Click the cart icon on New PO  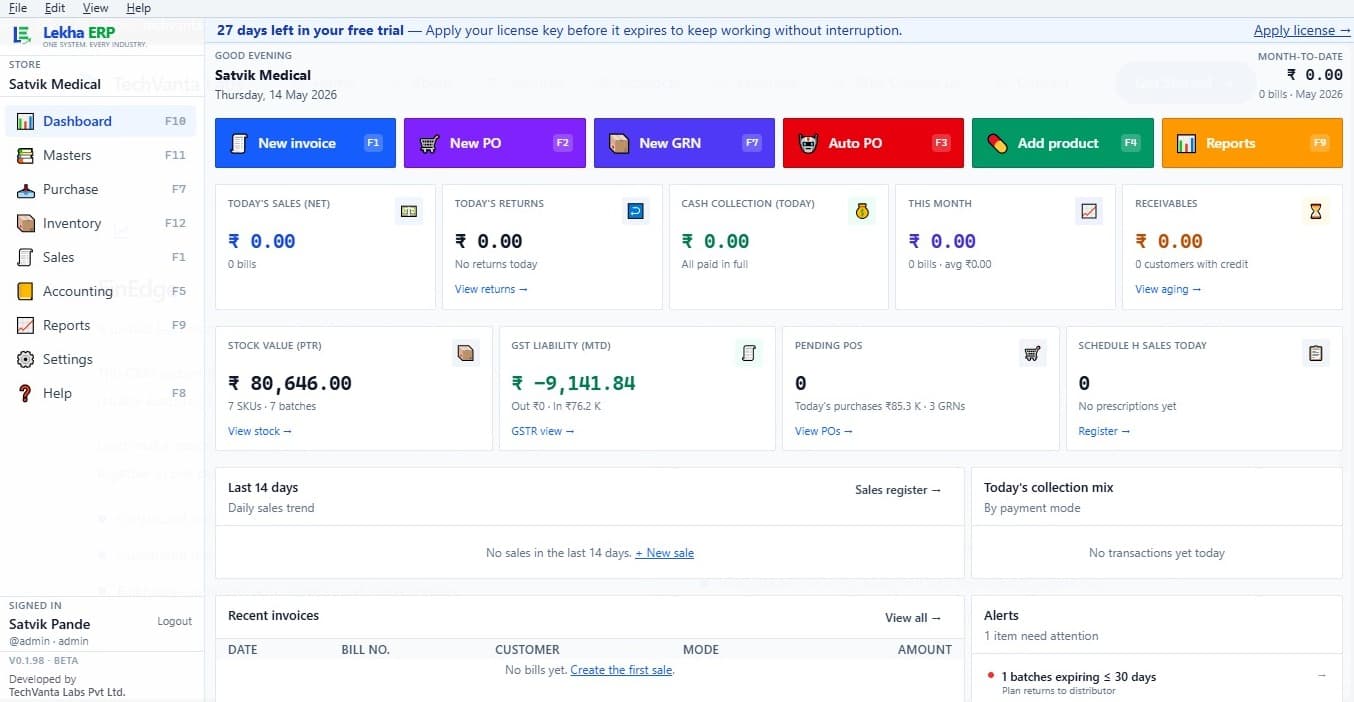[x=429, y=143]
